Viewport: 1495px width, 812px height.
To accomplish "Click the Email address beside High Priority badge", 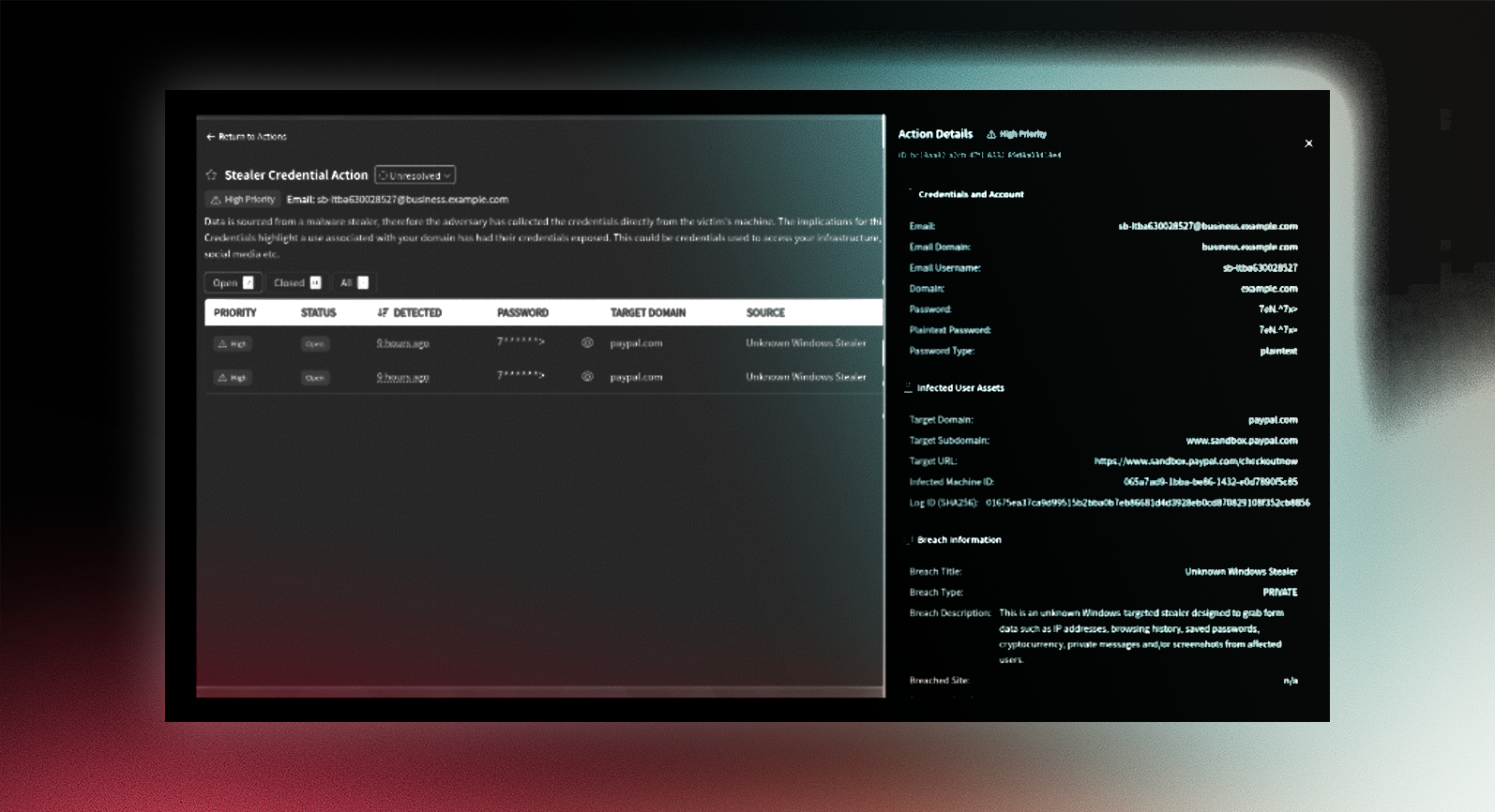I will click(x=398, y=200).
